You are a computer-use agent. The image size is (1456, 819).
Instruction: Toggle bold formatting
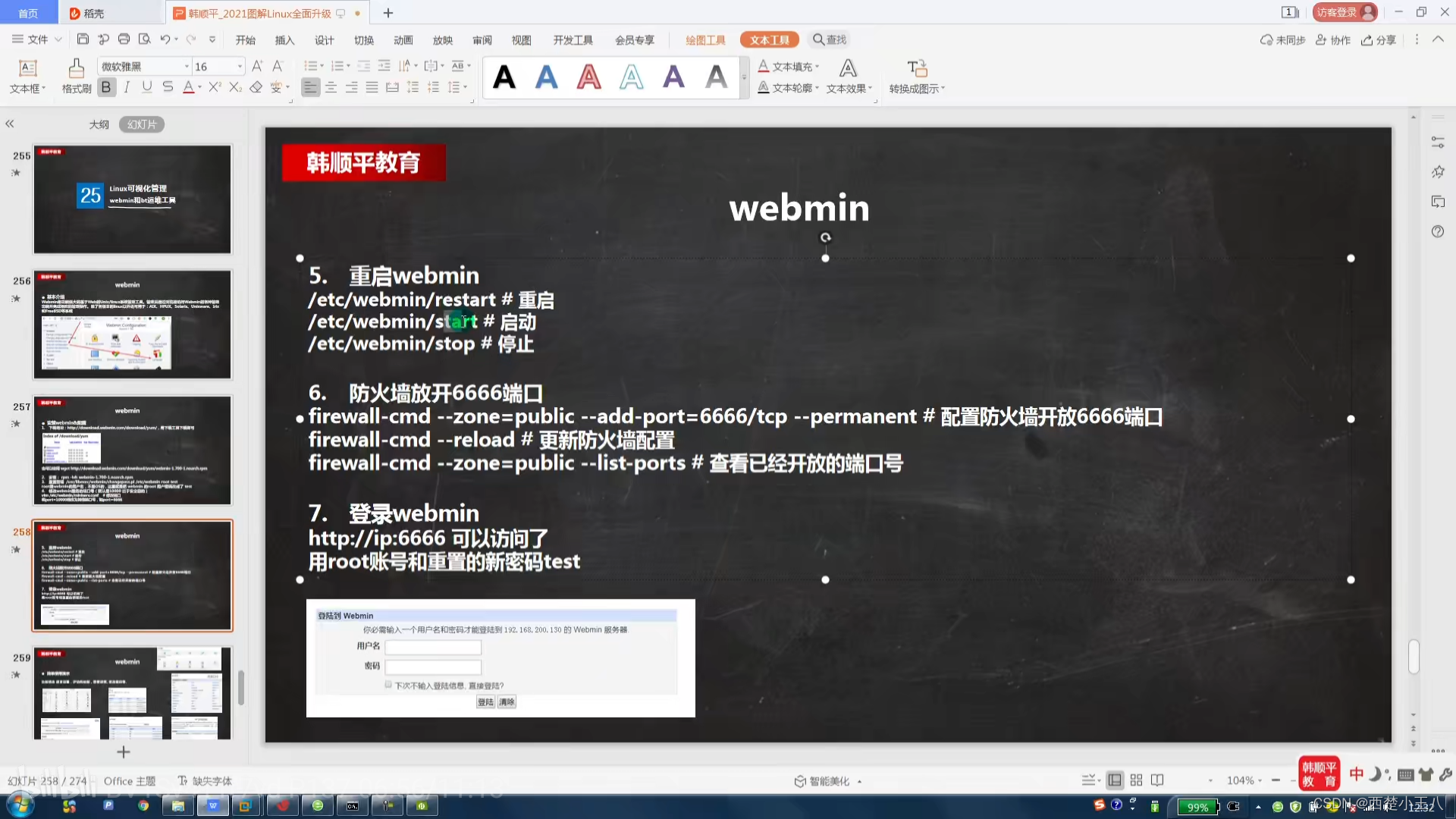106,87
